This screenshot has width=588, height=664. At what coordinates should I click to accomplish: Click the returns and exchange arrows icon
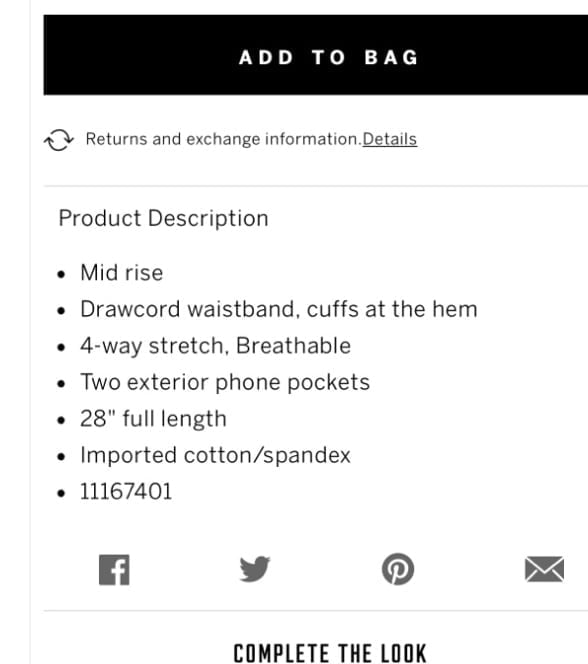point(59,140)
